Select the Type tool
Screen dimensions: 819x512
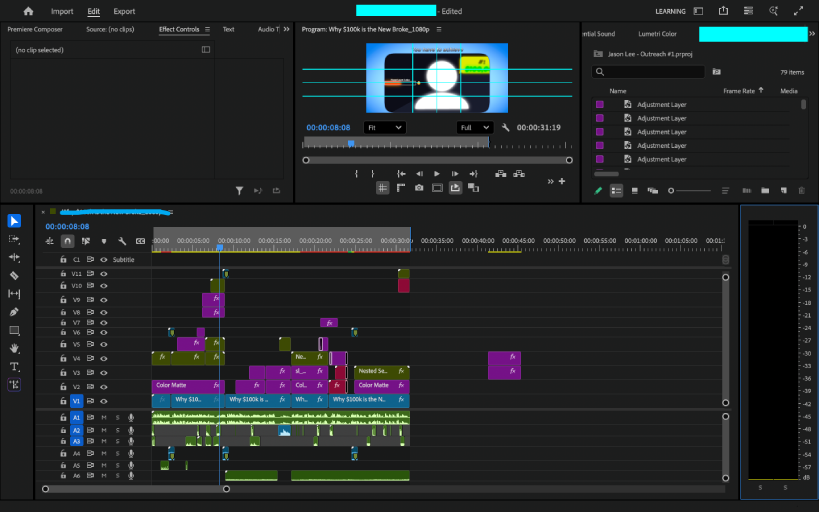coord(14,366)
